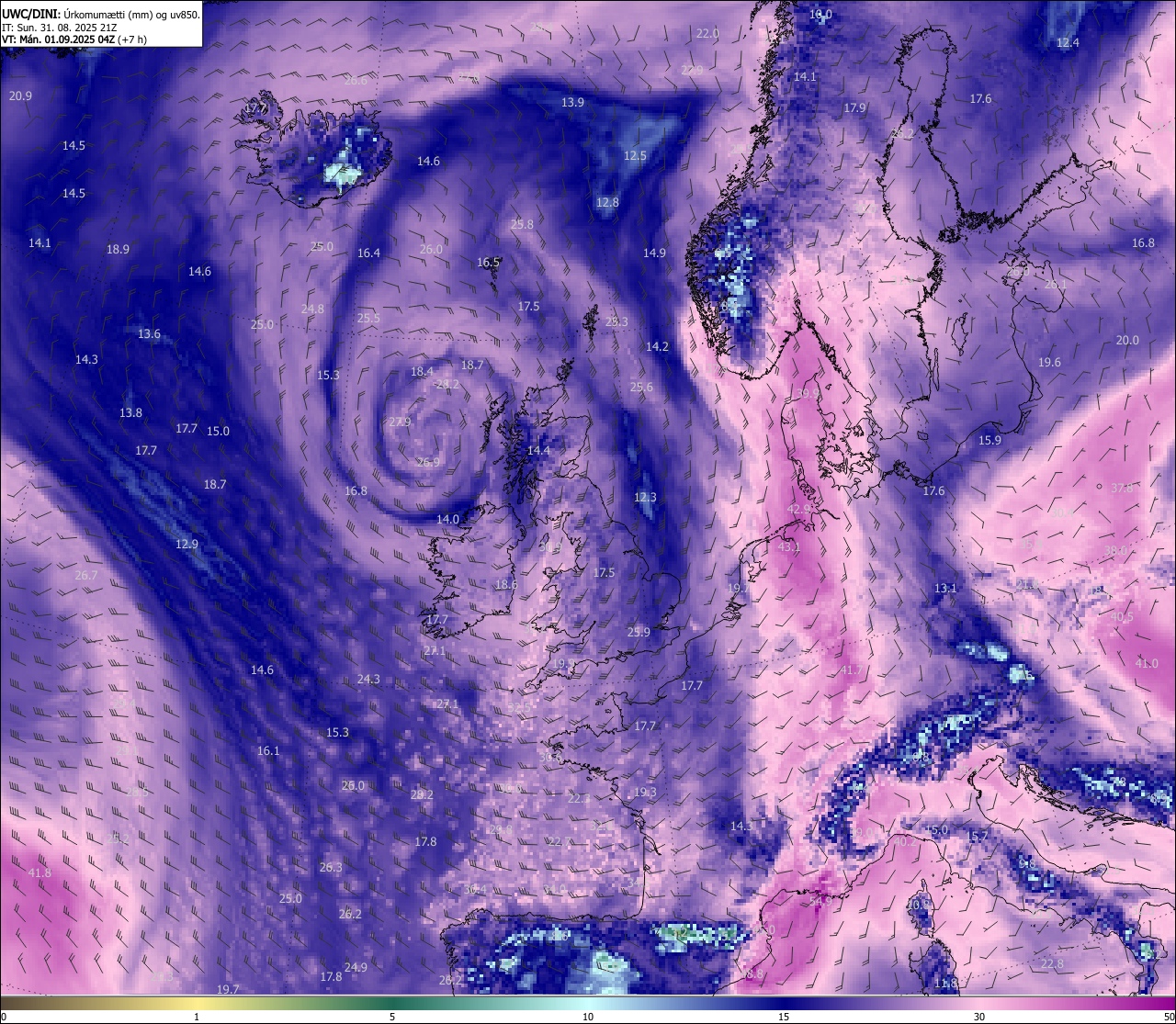Click the 16.4 value label
This screenshot has width=1176, height=1024.
coord(368,253)
